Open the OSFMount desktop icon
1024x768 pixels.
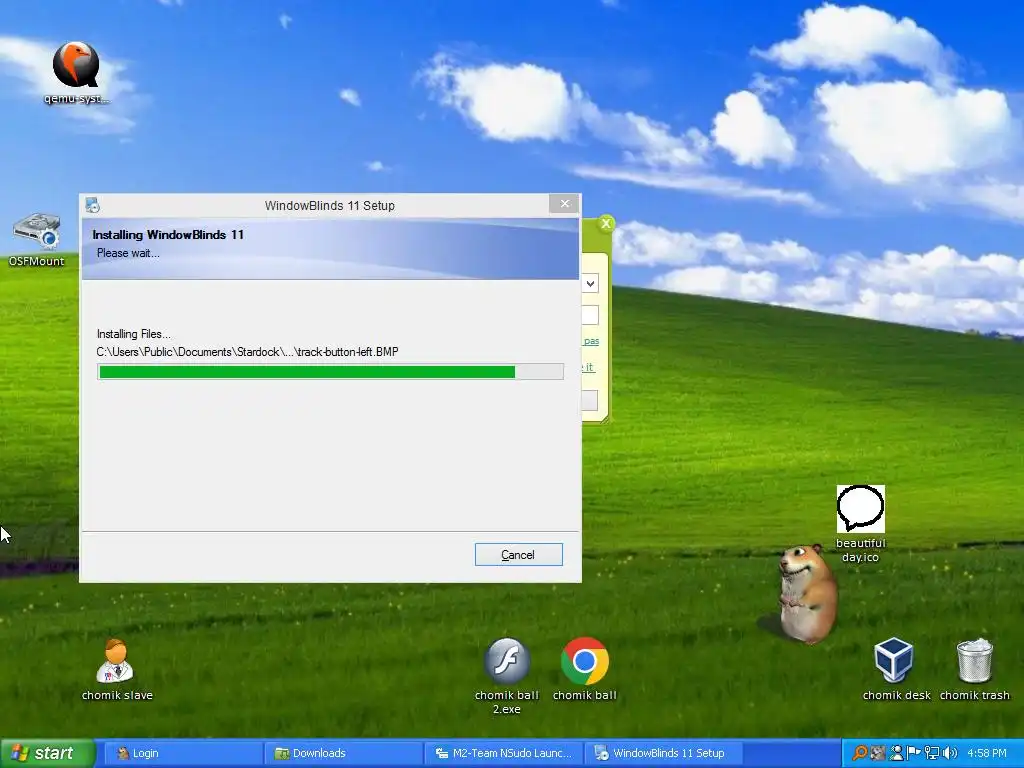pos(37,240)
